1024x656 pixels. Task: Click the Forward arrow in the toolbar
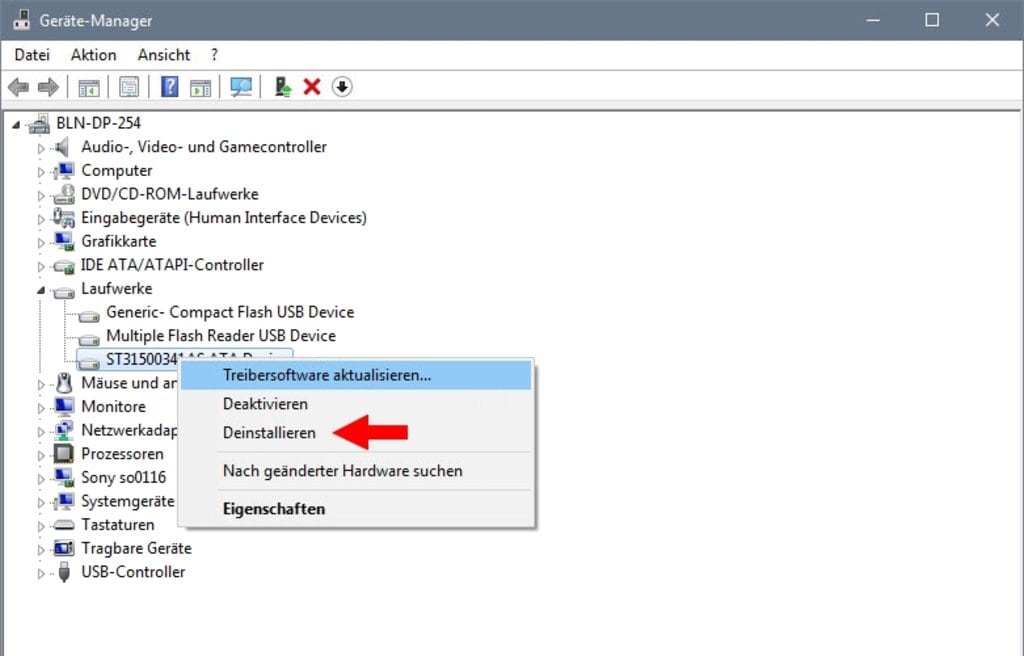(48, 87)
